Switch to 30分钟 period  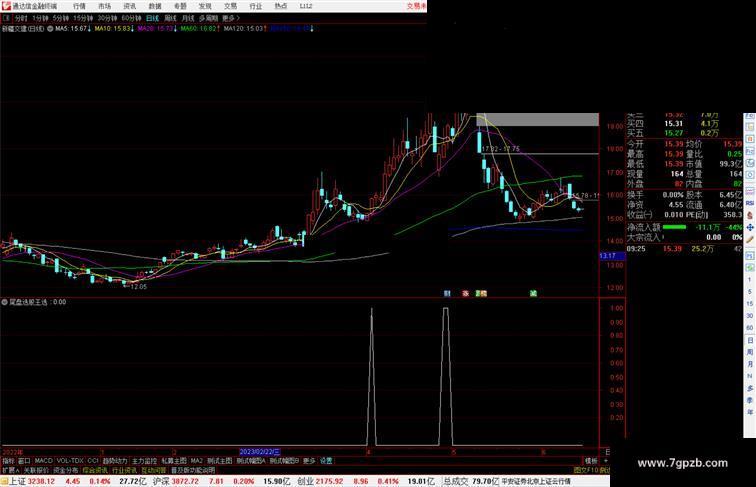pos(107,18)
